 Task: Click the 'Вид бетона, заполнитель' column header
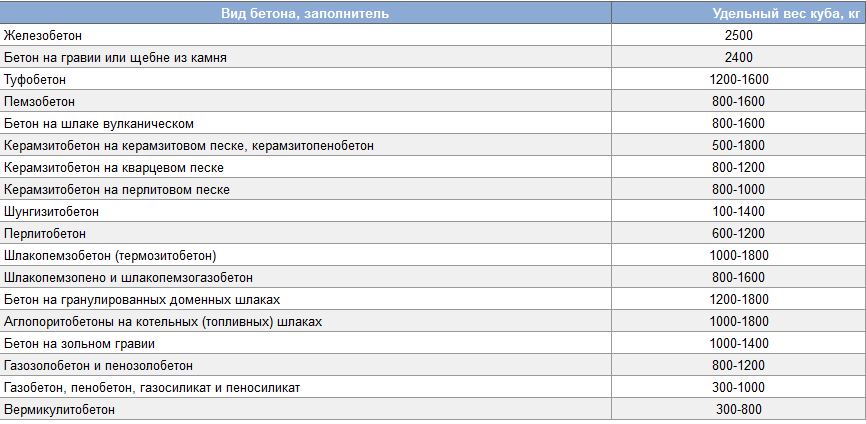click(305, 13)
